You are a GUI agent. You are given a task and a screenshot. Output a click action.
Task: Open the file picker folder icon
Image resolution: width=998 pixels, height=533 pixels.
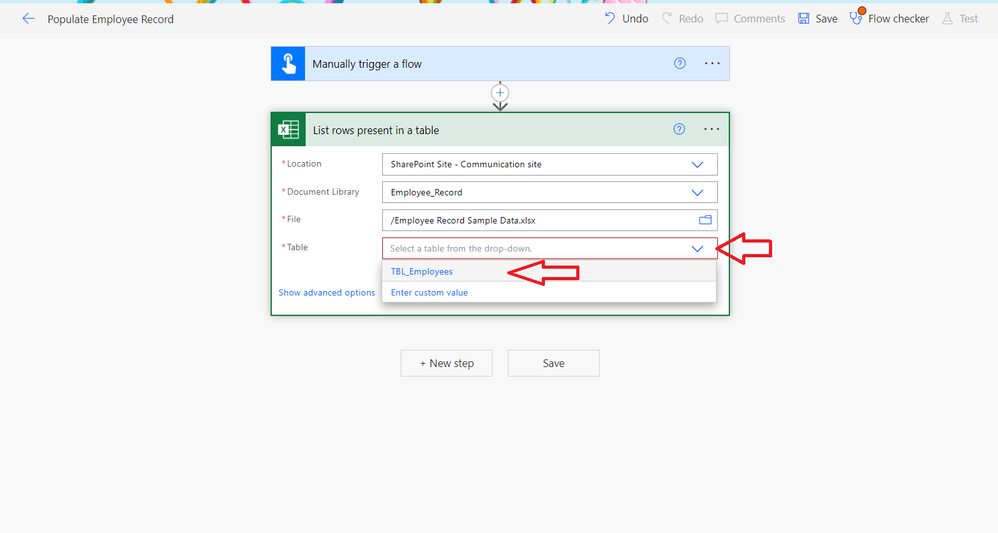coord(705,220)
